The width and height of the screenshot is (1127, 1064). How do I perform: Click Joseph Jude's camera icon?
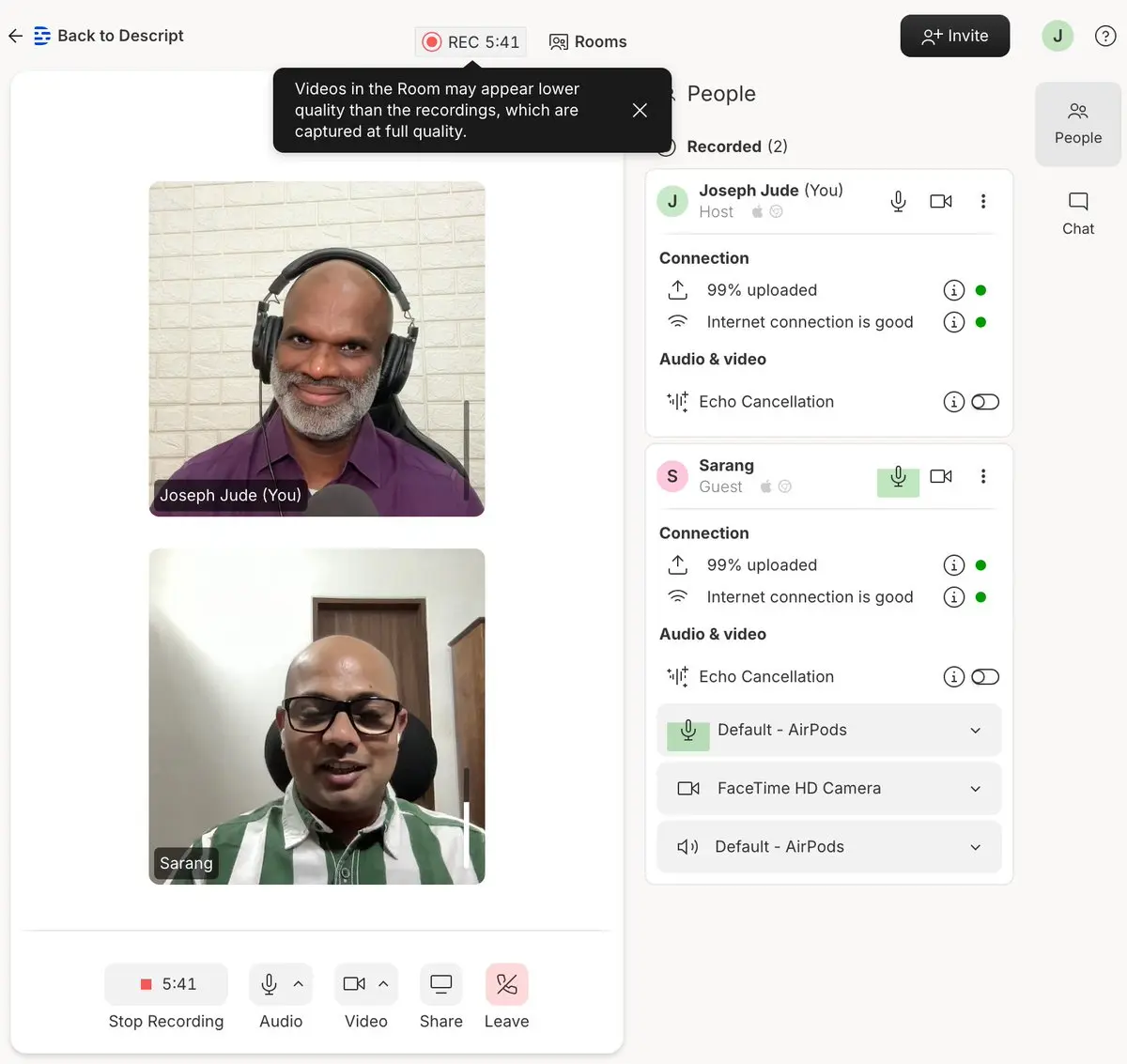click(940, 201)
